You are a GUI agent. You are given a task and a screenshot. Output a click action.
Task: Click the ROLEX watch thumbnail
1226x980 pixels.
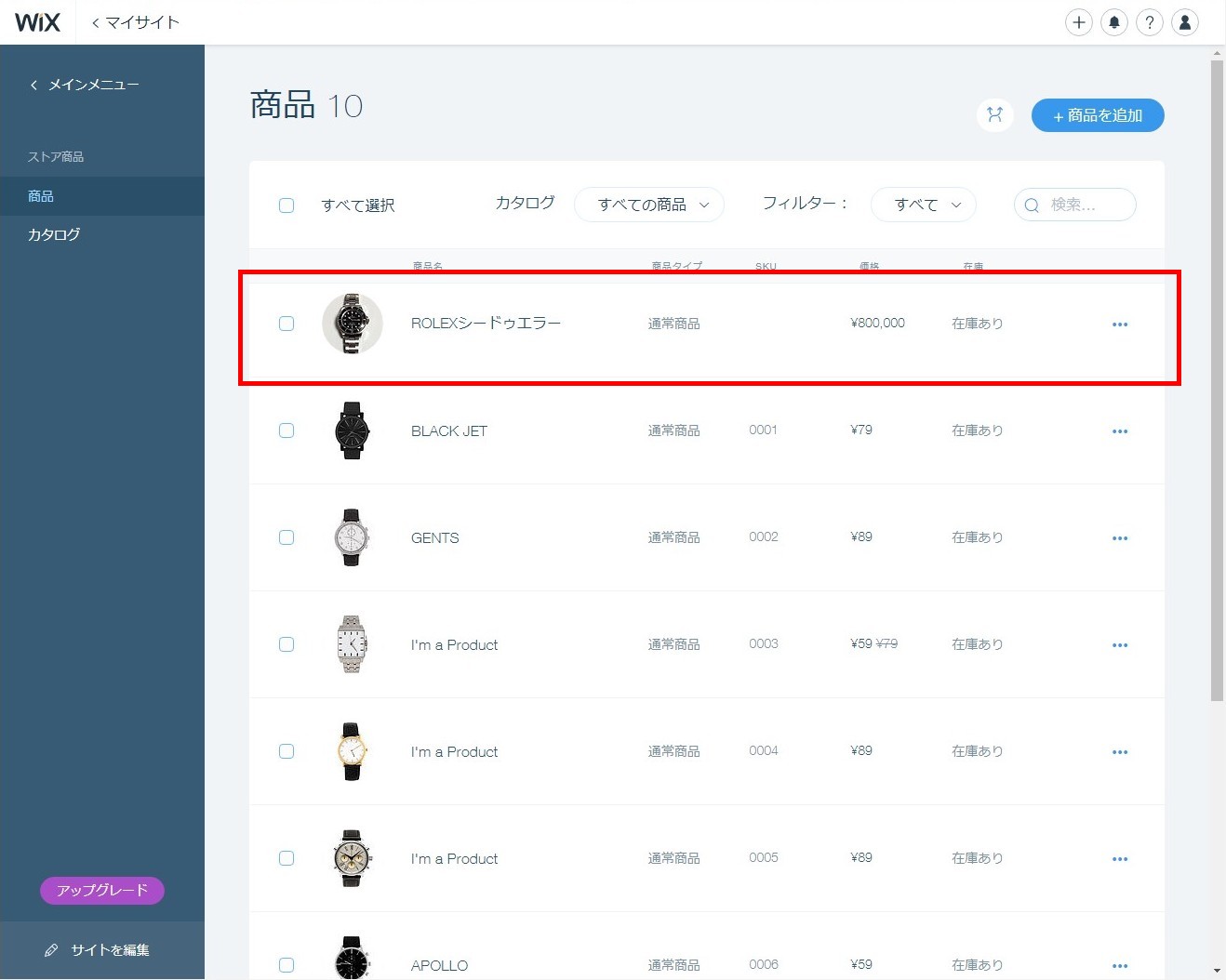point(353,324)
